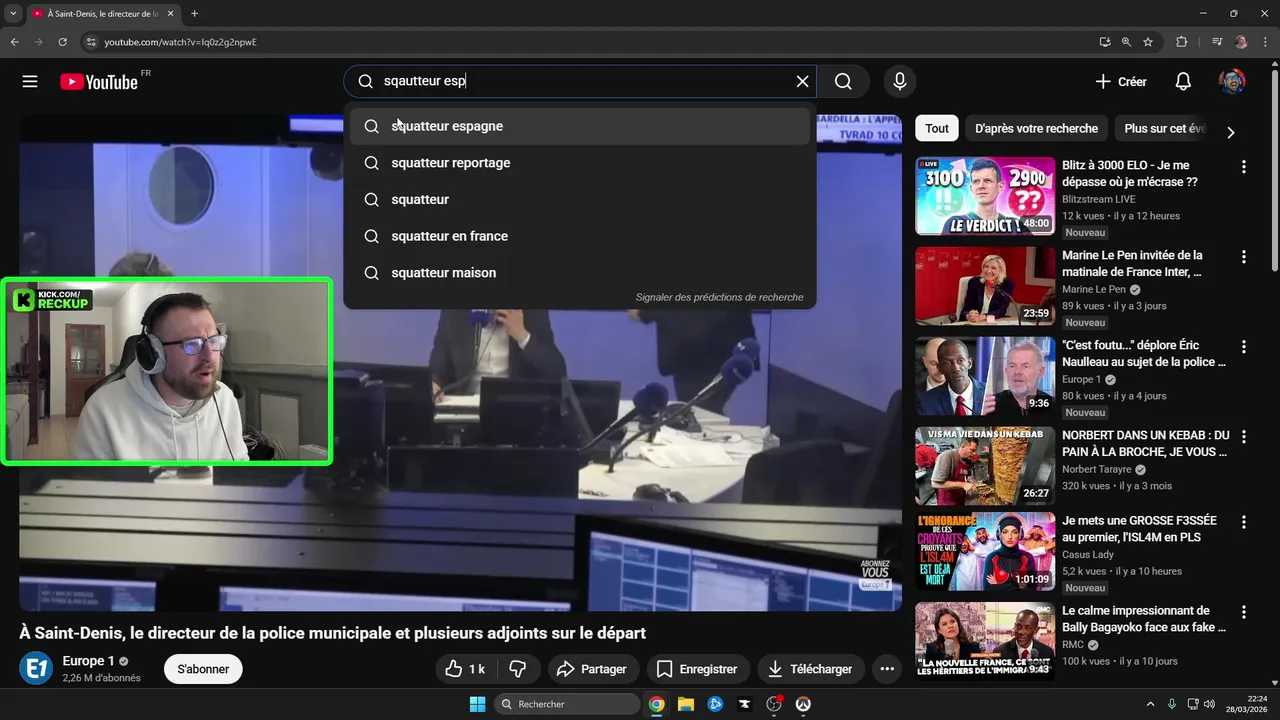Open the YouTube hamburger guide menu
This screenshot has width=1280, height=720.
30,82
